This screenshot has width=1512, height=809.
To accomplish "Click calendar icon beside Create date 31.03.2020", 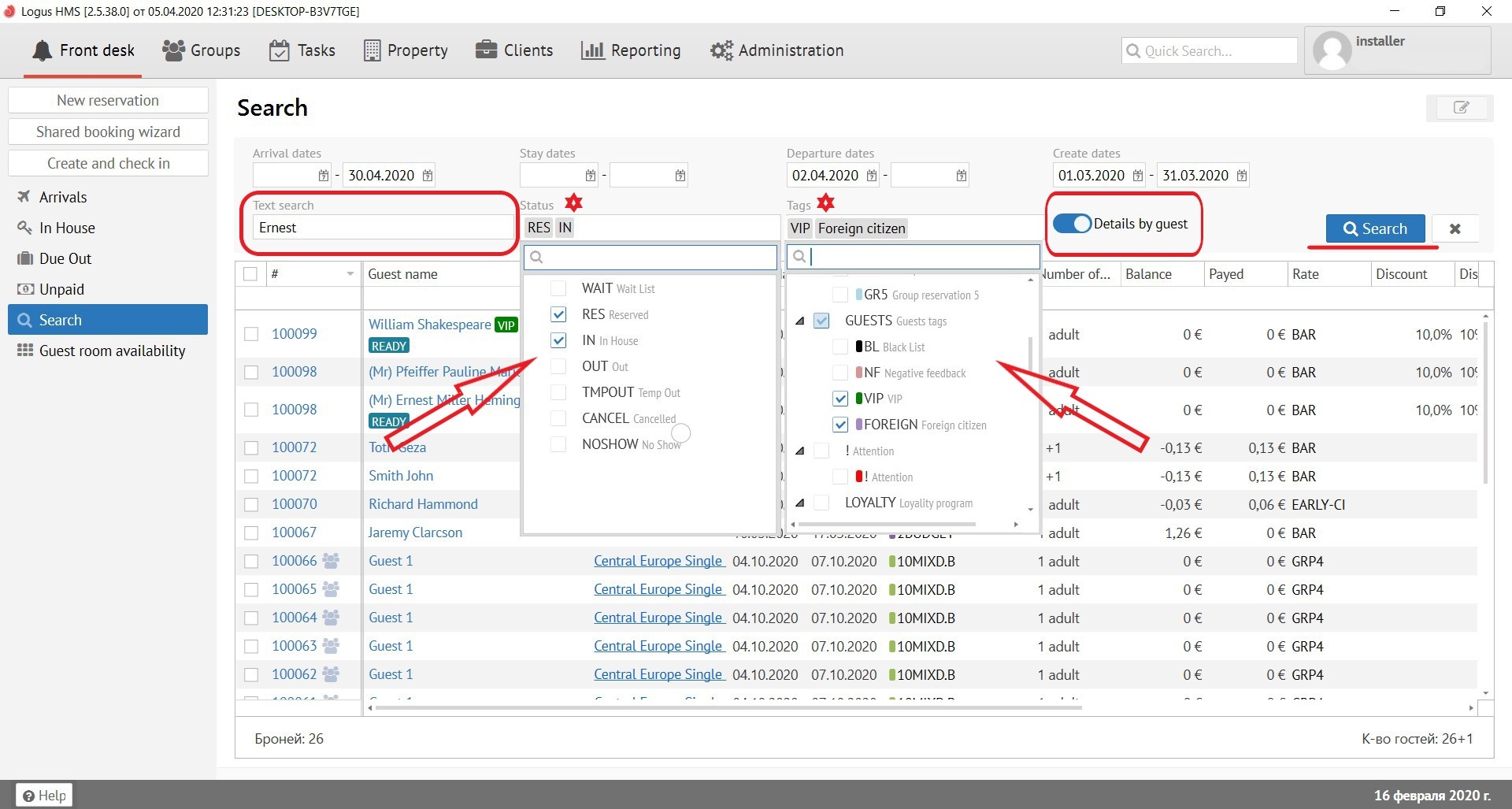I will pyautogui.click(x=1241, y=176).
